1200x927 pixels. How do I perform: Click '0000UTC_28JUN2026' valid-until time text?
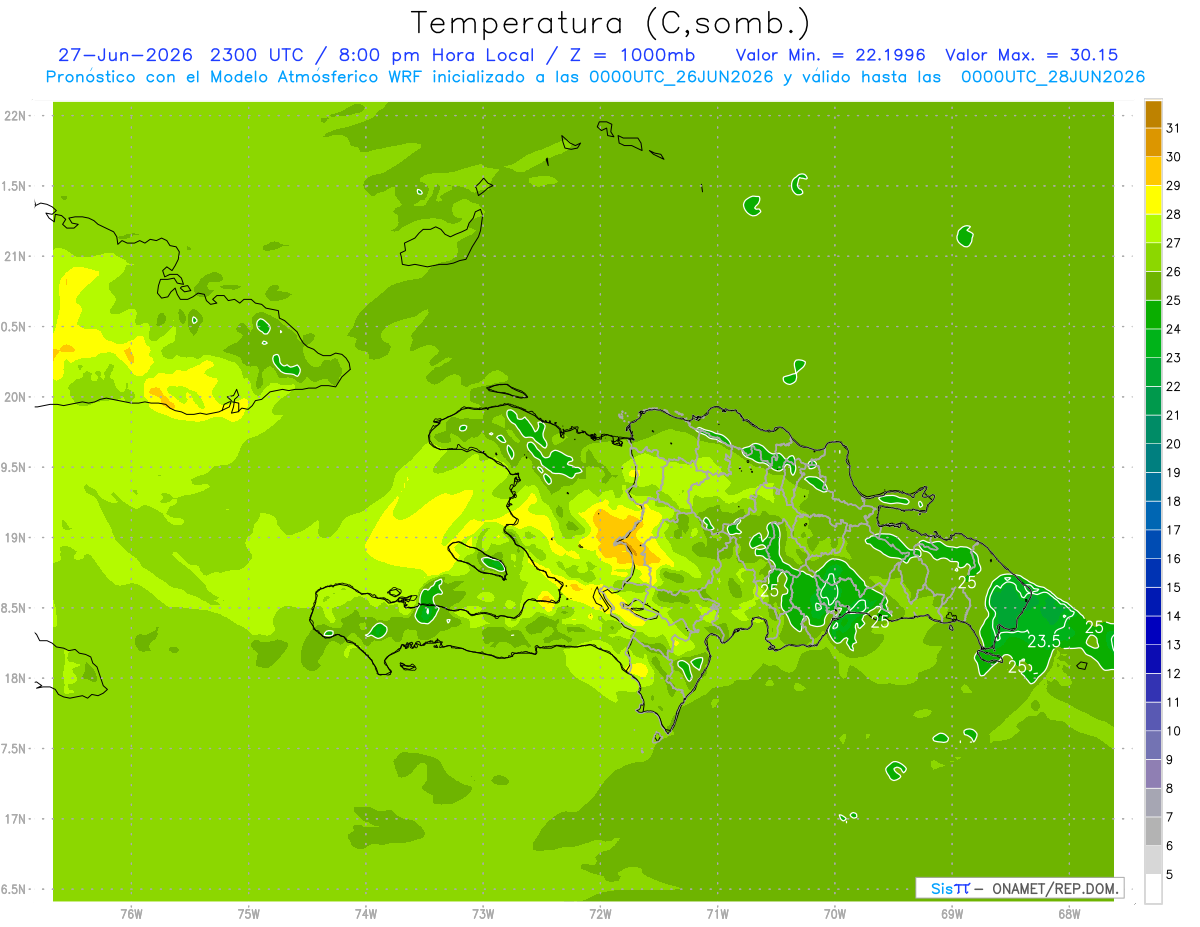coord(1053,77)
